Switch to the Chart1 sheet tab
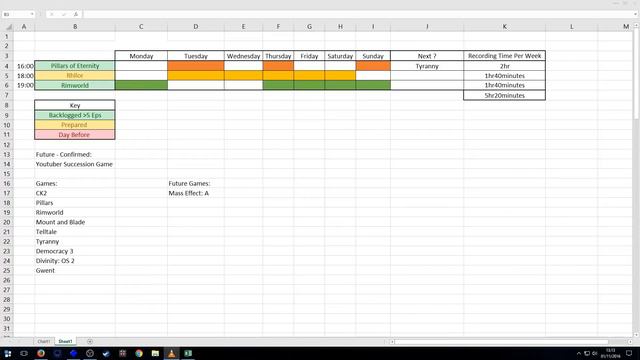The width and height of the screenshot is (640, 360). pyautogui.click(x=44, y=341)
